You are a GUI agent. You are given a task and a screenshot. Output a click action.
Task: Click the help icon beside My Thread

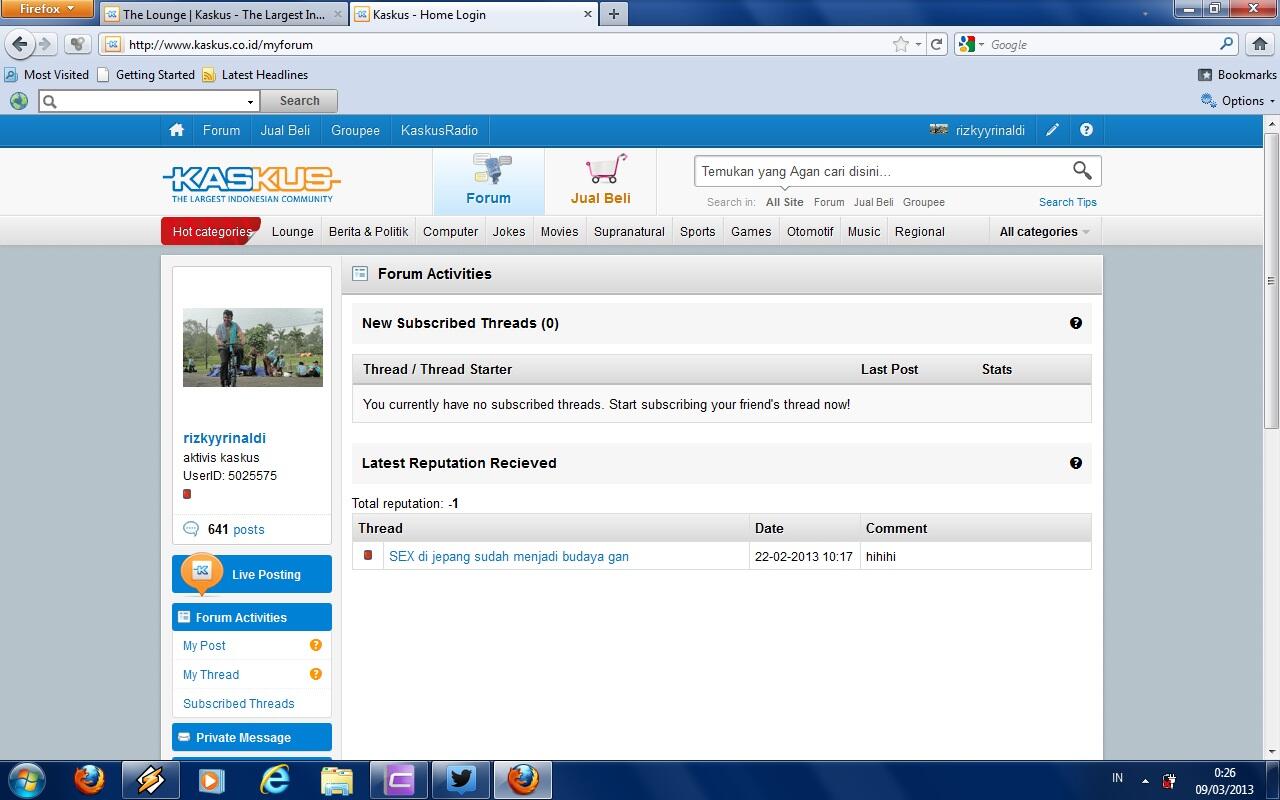tap(316, 674)
